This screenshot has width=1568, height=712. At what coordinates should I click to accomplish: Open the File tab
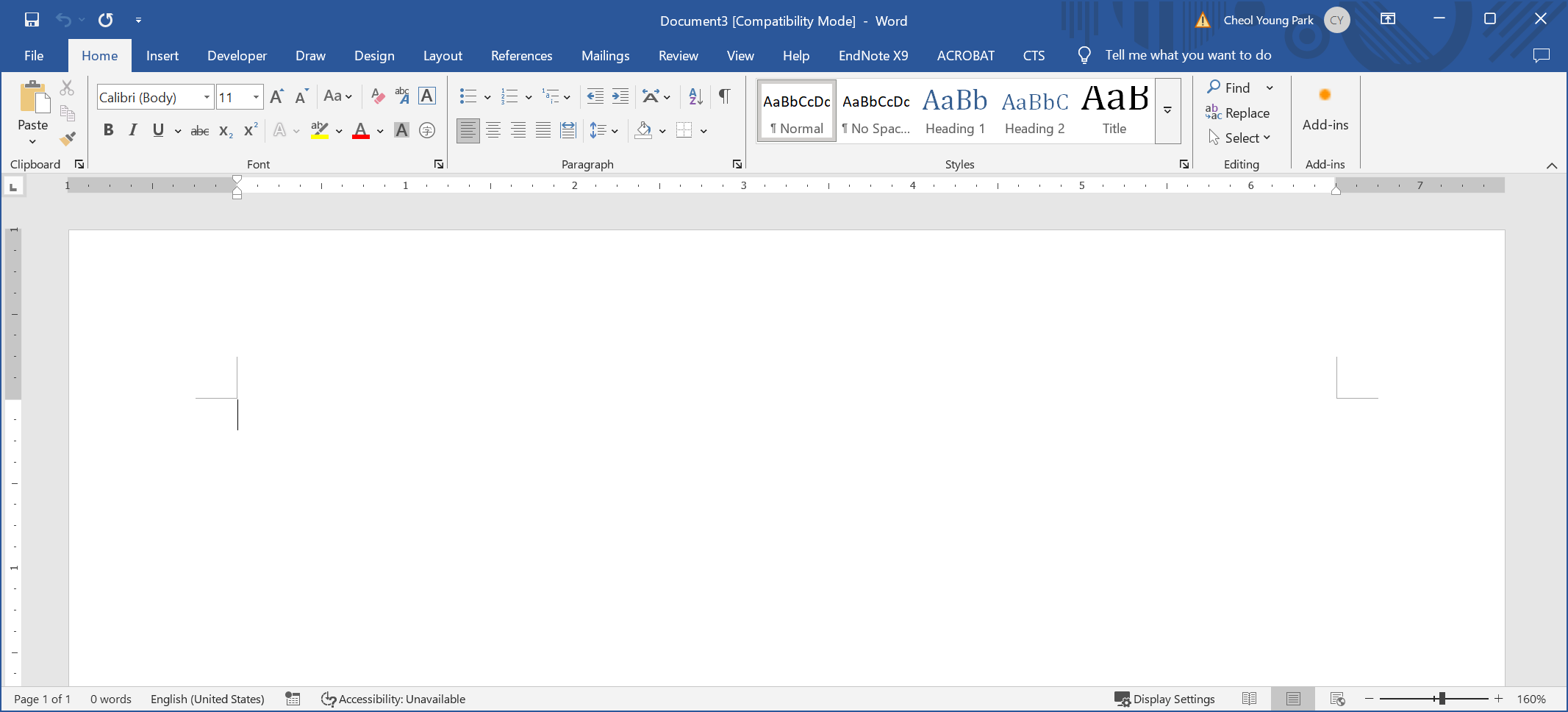(34, 55)
